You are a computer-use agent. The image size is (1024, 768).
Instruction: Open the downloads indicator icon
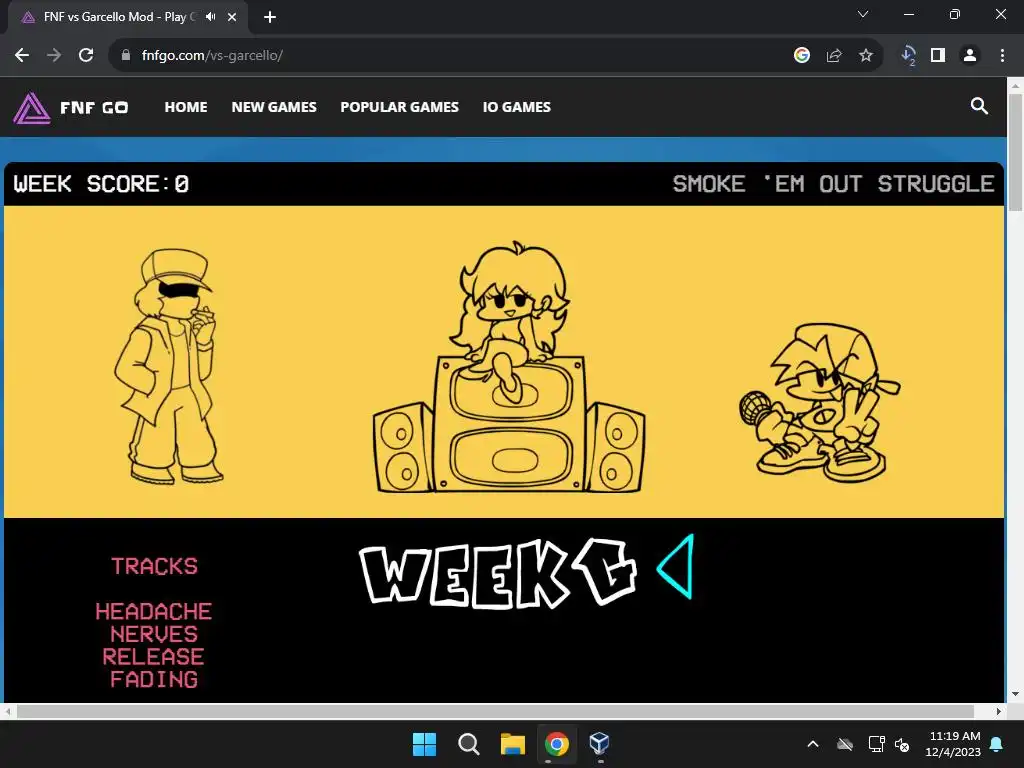coord(908,56)
